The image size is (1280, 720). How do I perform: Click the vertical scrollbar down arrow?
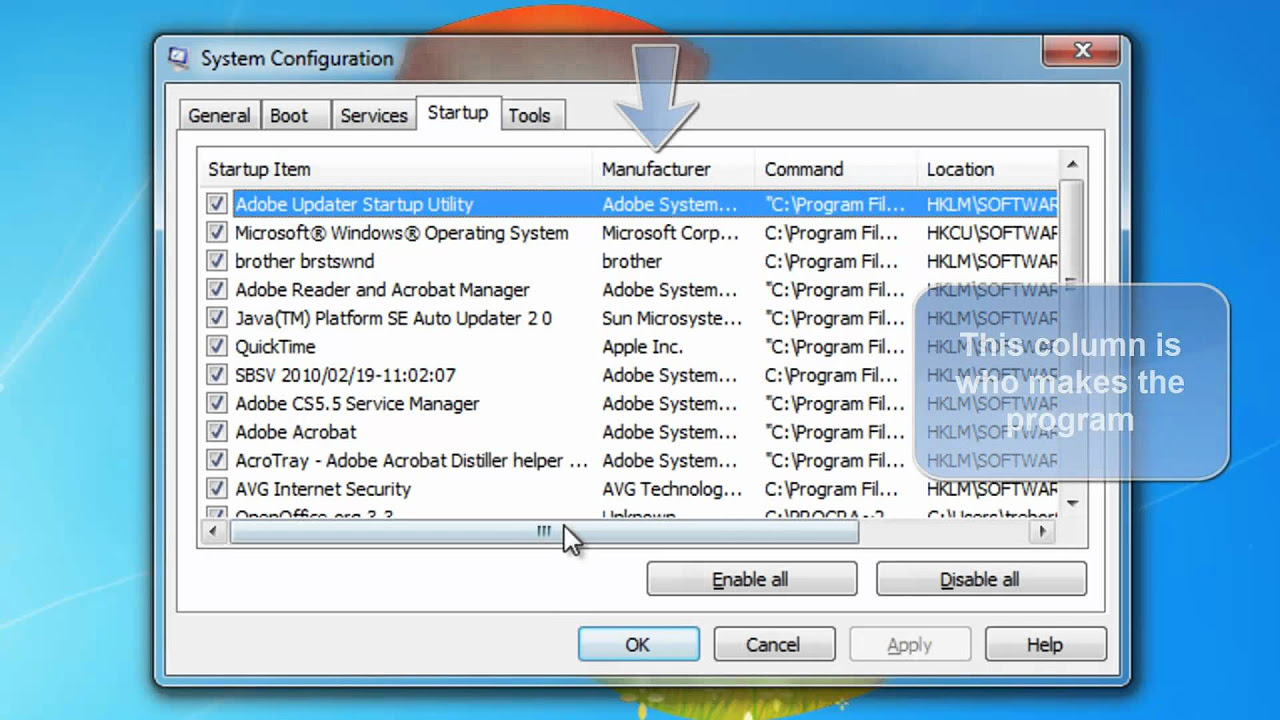pyautogui.click(x=1071, y=502)
